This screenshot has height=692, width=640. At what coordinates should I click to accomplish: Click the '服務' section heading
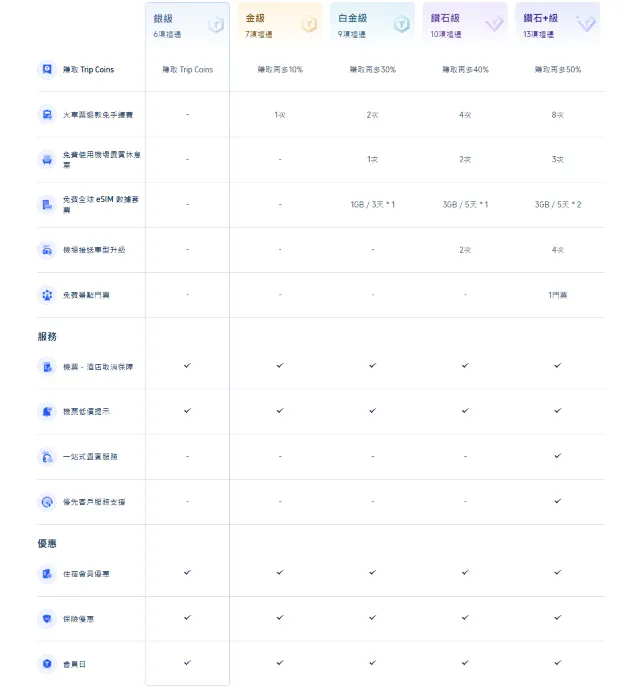(47, 337)
